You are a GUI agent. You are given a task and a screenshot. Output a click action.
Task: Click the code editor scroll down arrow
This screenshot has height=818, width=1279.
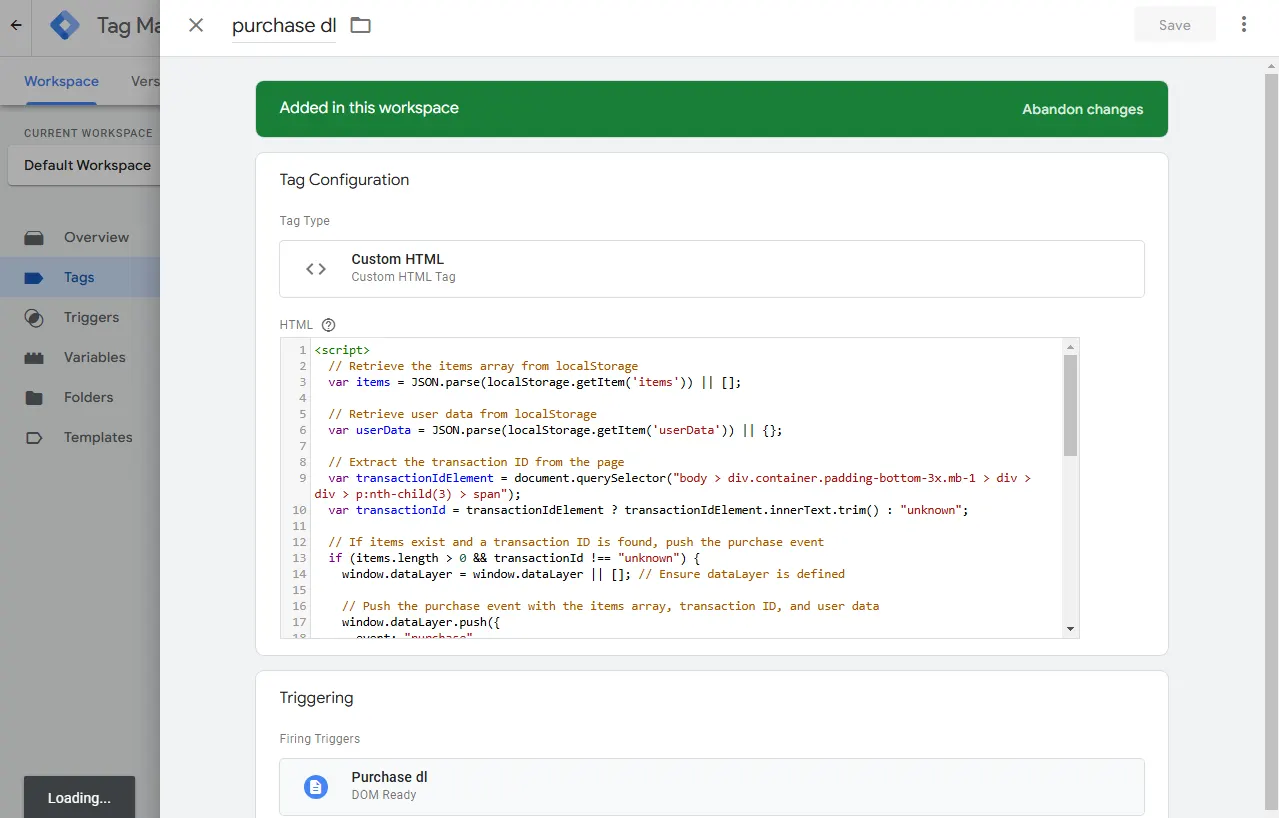pos(1070,628)
